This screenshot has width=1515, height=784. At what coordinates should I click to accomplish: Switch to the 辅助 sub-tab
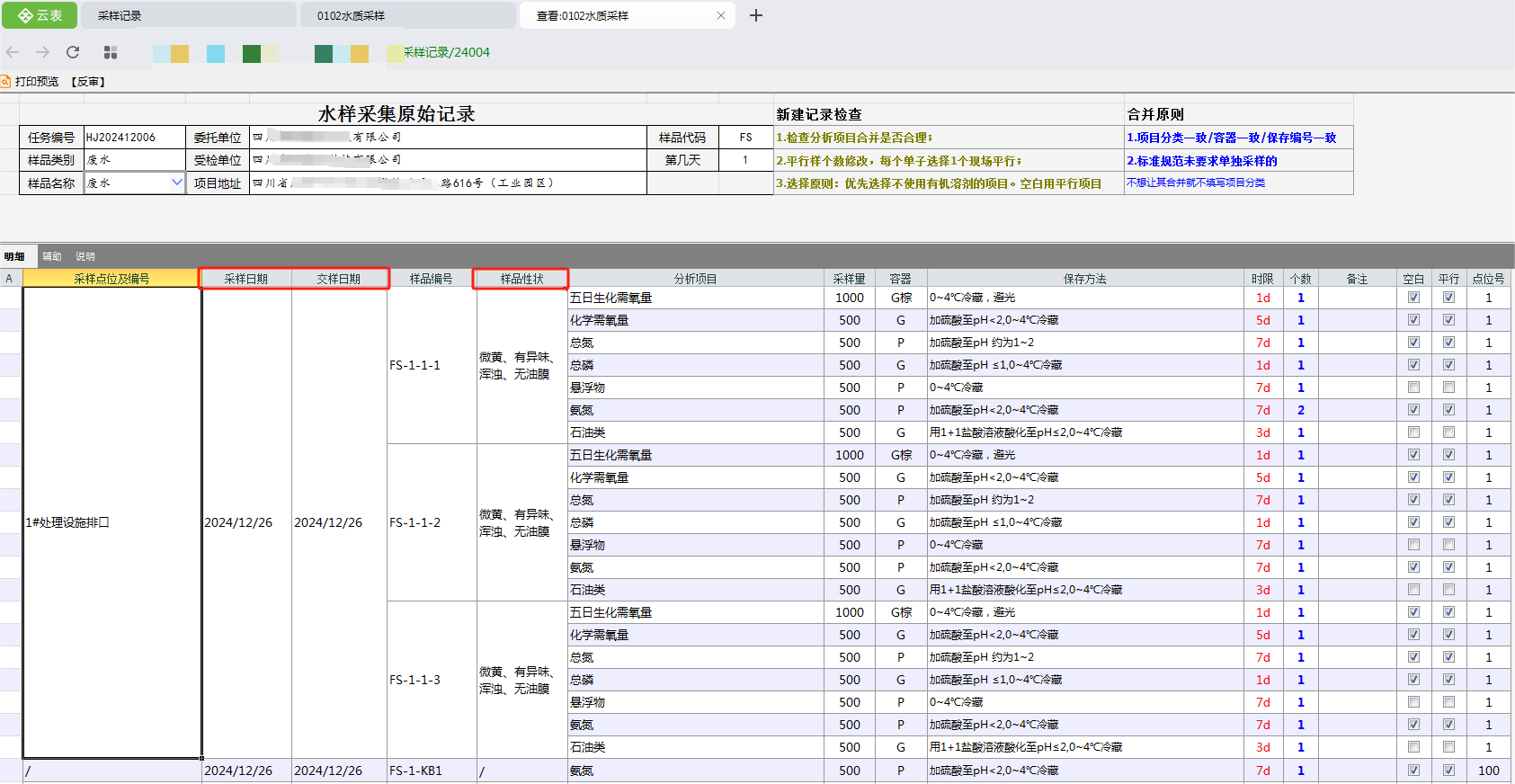coord(52,257)
